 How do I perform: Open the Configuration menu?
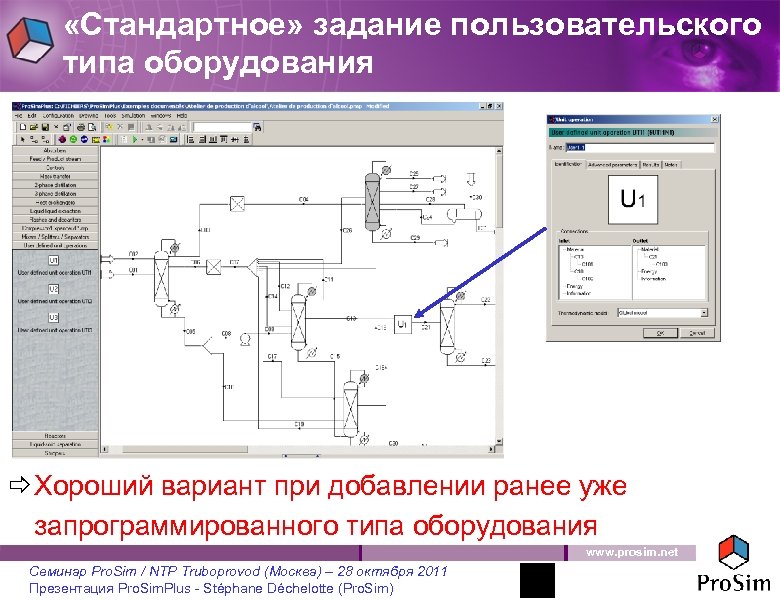(58, 115)
